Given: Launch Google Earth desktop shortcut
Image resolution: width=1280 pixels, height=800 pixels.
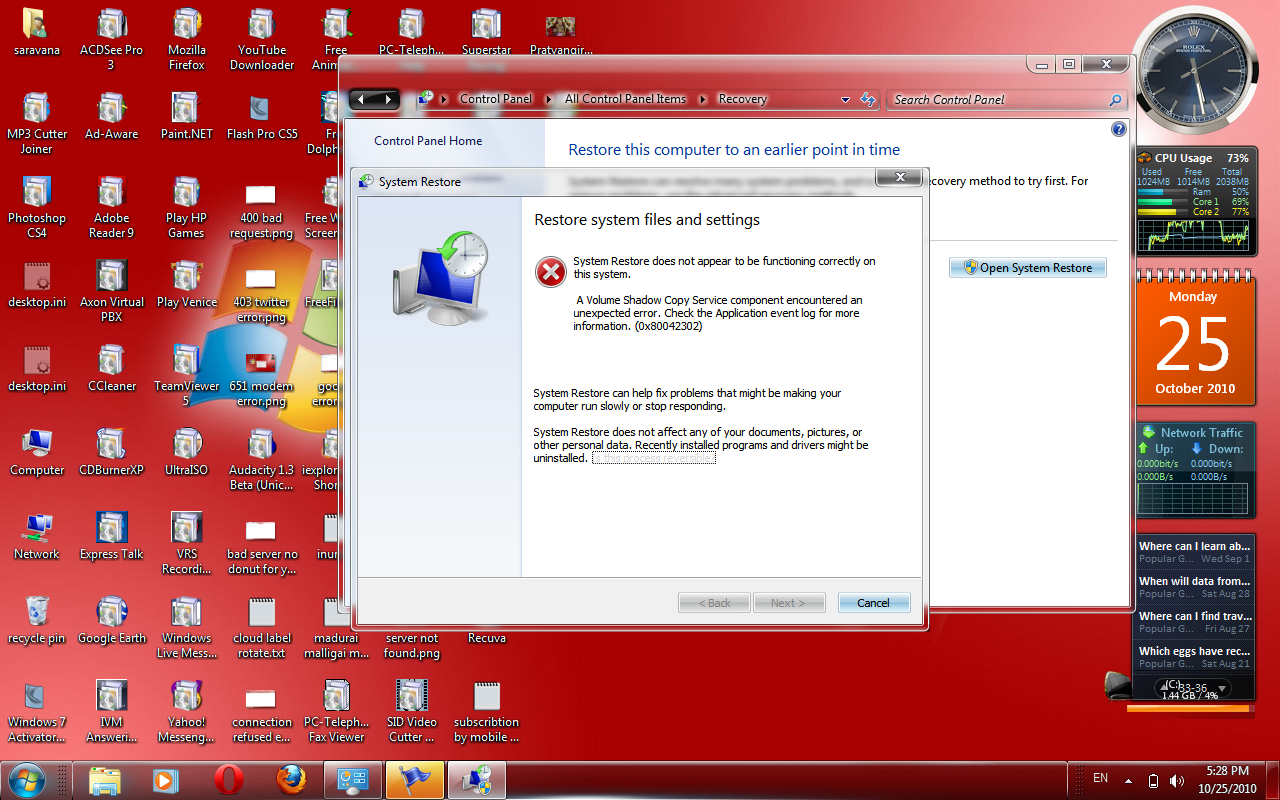Looking at the screenshot, I should [111, 620].
